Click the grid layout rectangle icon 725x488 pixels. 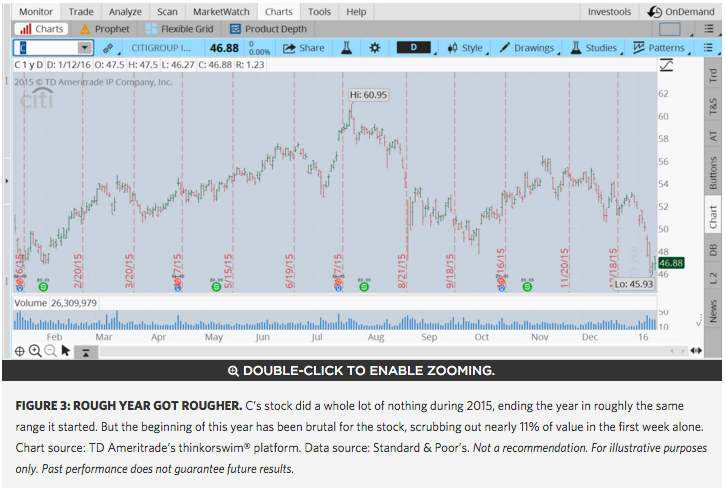pos(670,29)
